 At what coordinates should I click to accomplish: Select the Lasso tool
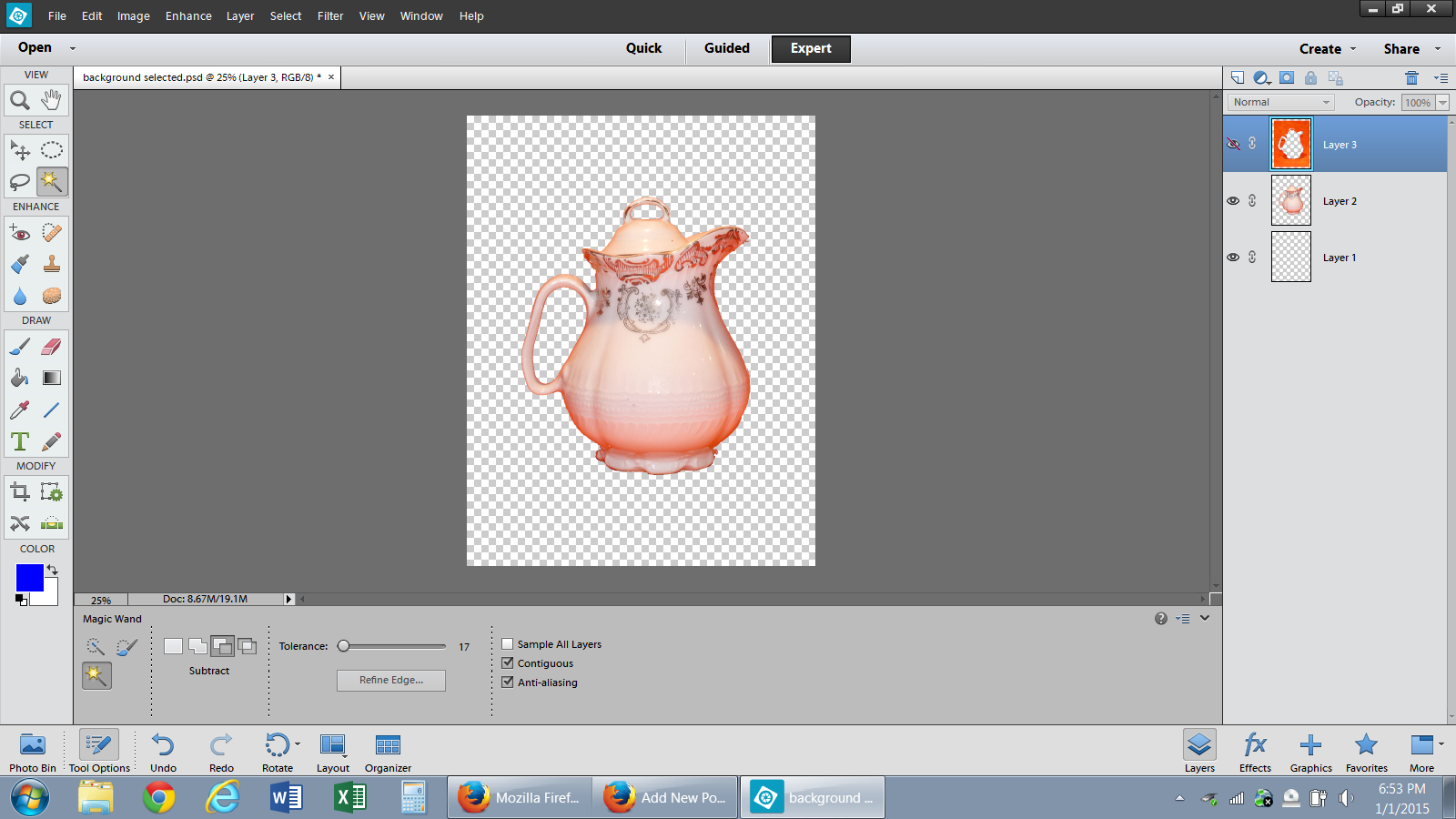pos(20,182)
